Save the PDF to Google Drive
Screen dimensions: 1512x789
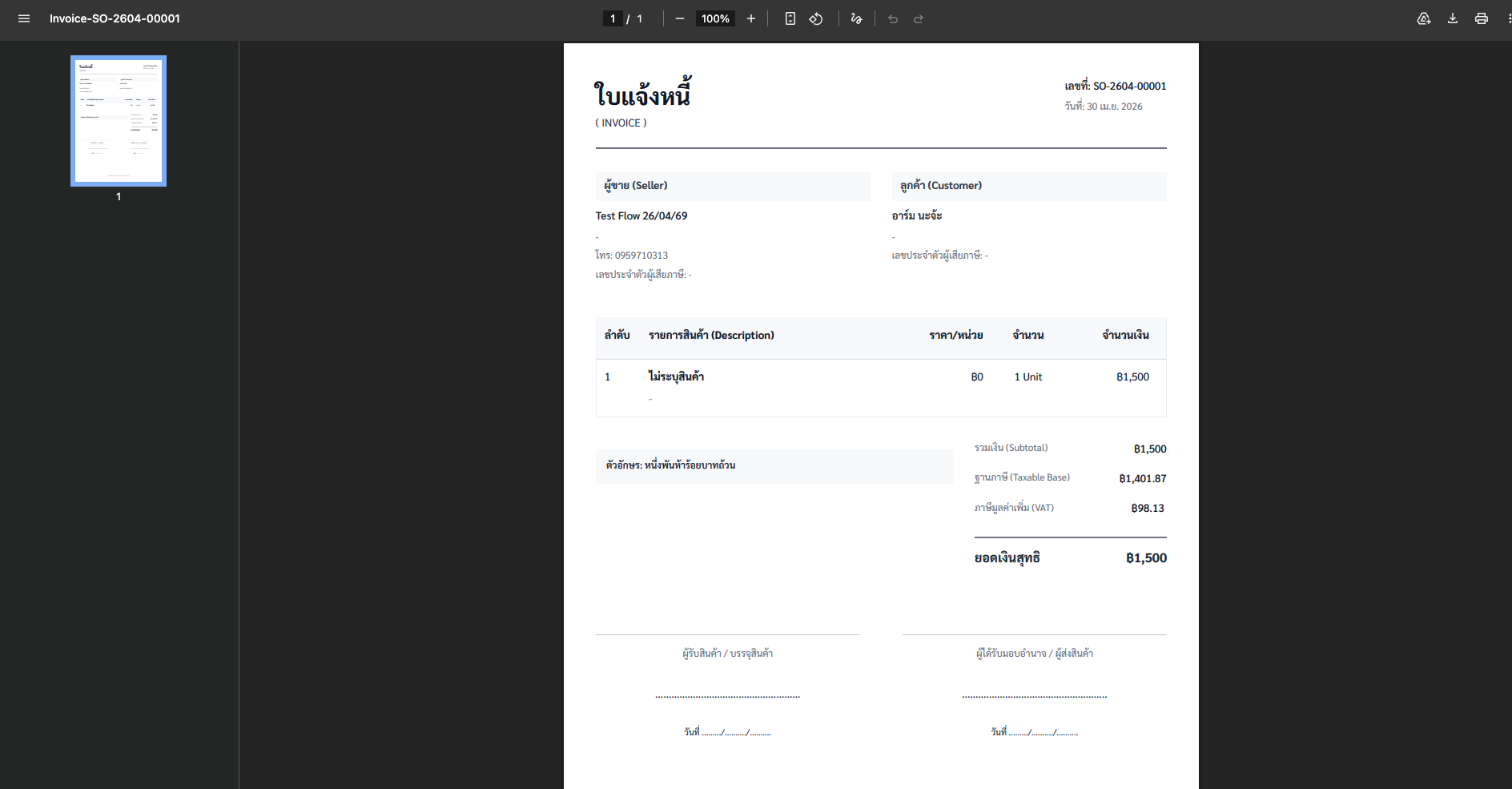(1424, 18)
